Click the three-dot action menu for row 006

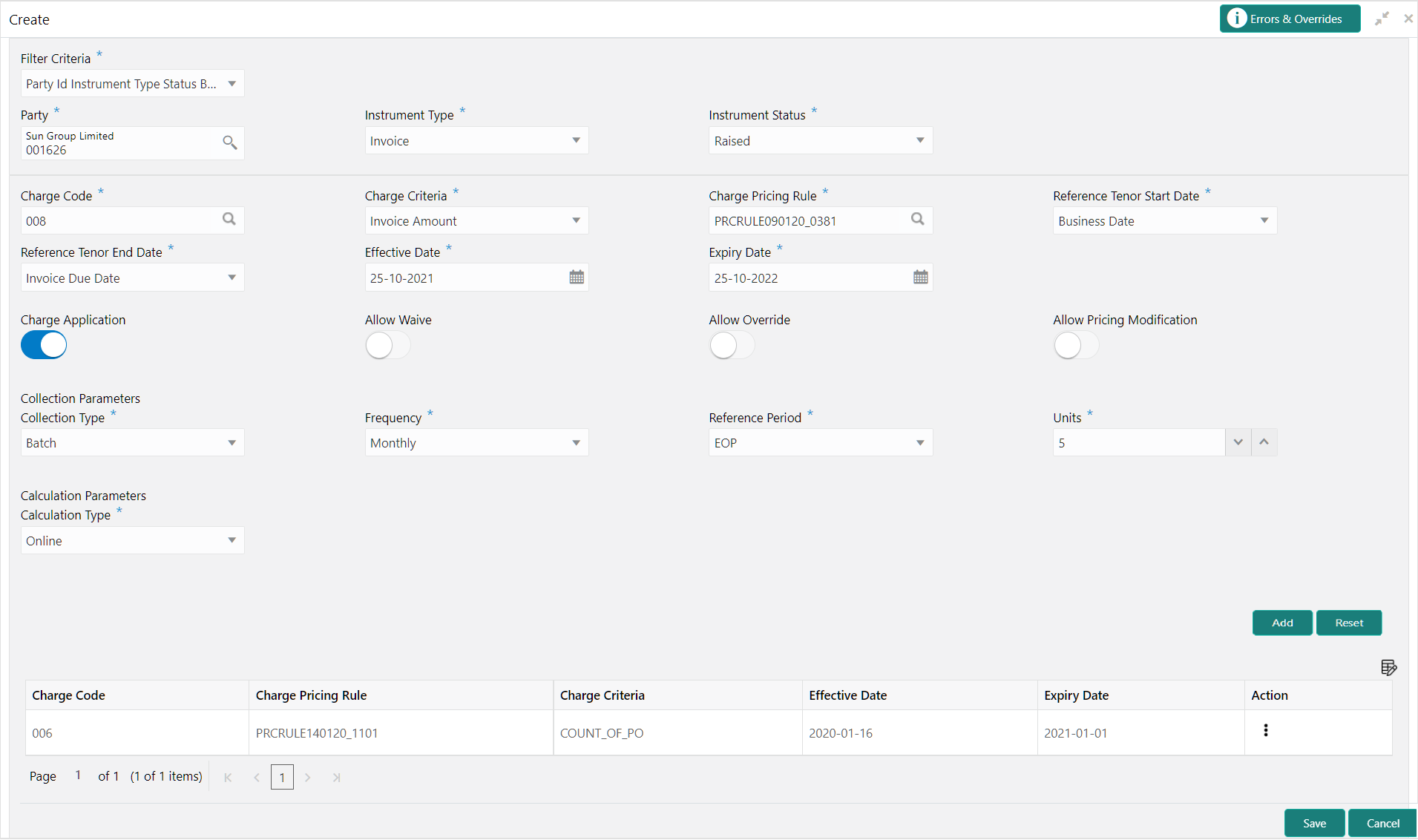pyautogui.click(x=1266, y=731)
